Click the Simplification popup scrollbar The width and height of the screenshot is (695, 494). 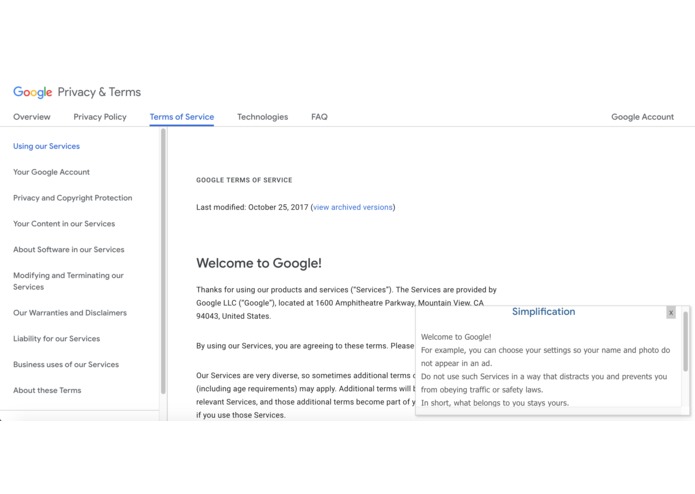[x=685, y=341]
